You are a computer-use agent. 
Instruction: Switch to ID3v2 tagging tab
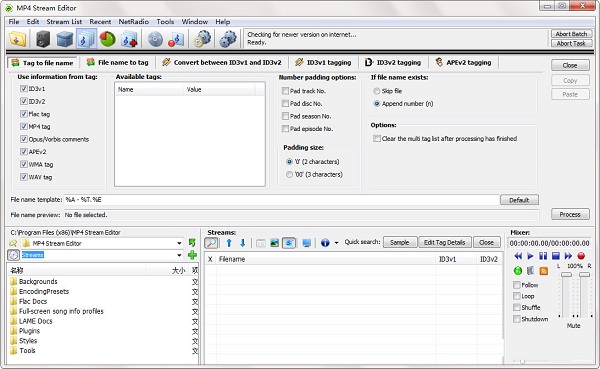click(393, 62)
